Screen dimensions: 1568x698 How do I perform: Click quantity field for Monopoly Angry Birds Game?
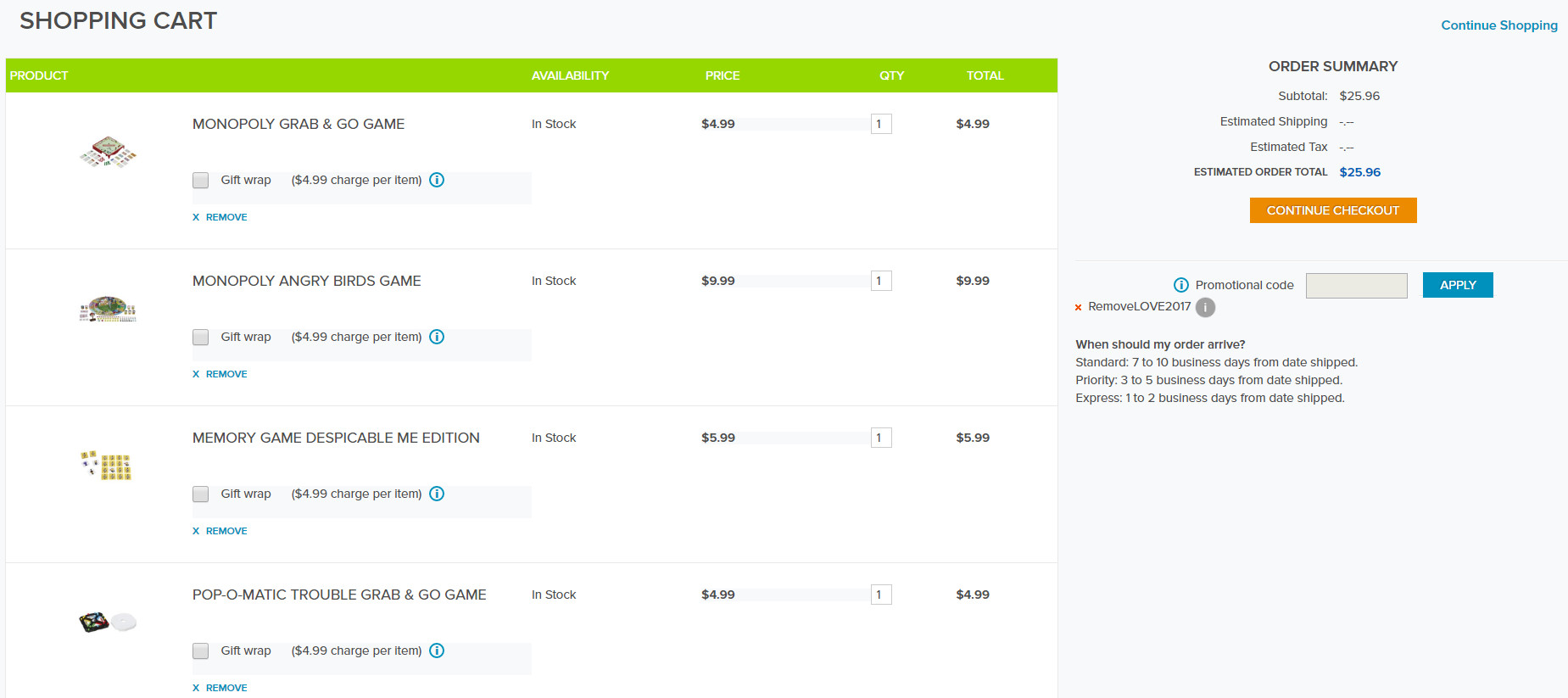[x=880, y=281]
